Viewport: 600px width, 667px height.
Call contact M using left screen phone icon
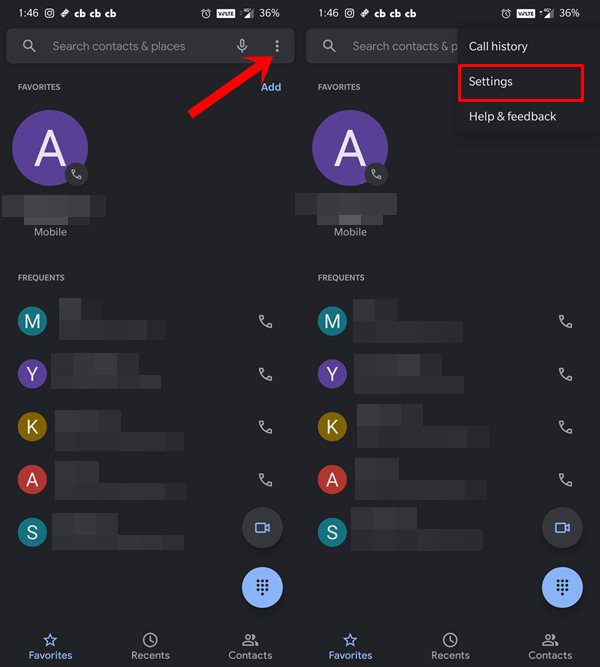point(265,322)
